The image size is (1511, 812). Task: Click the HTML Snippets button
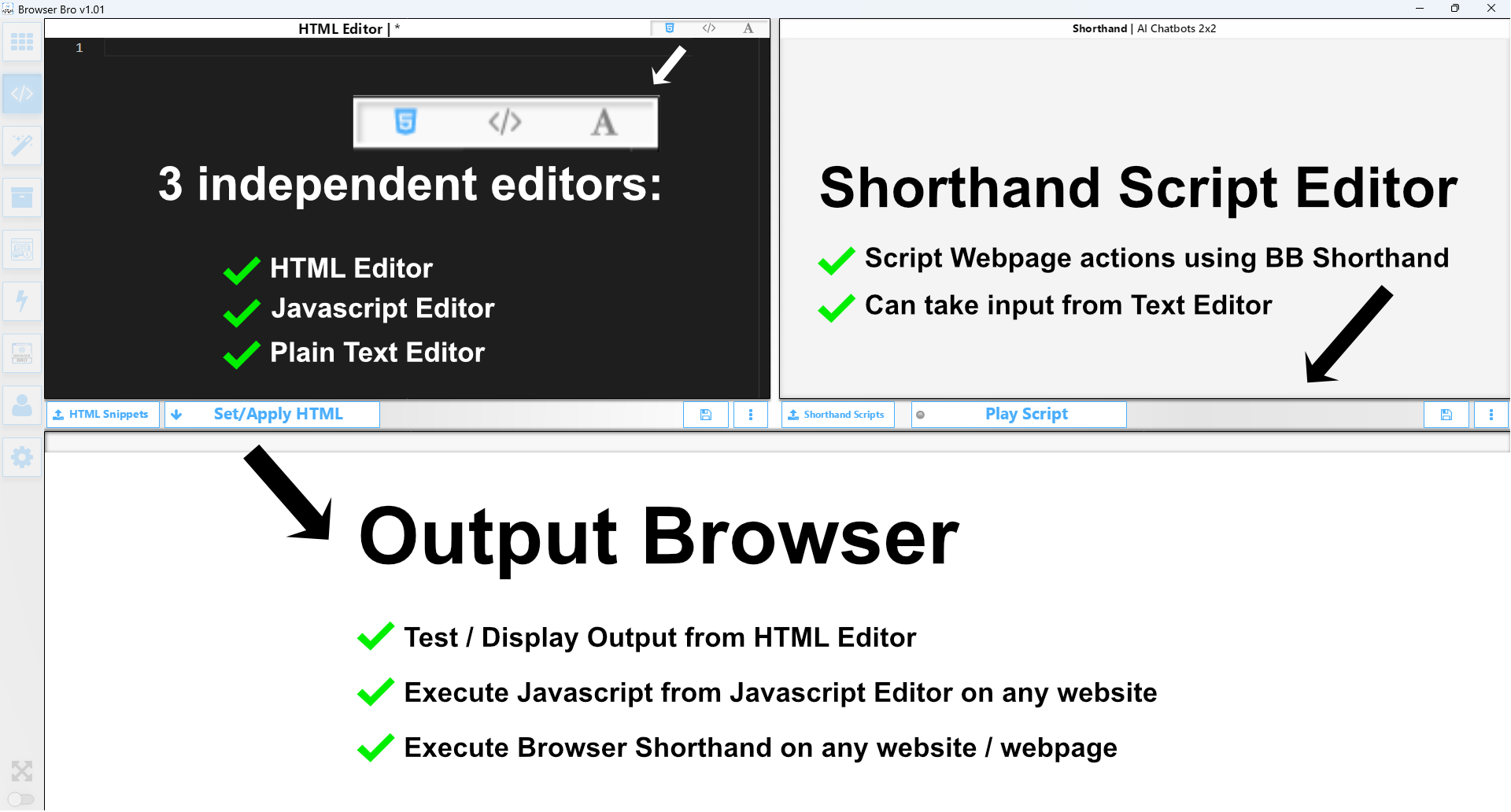pyautogui.click(x=102, y=414)
